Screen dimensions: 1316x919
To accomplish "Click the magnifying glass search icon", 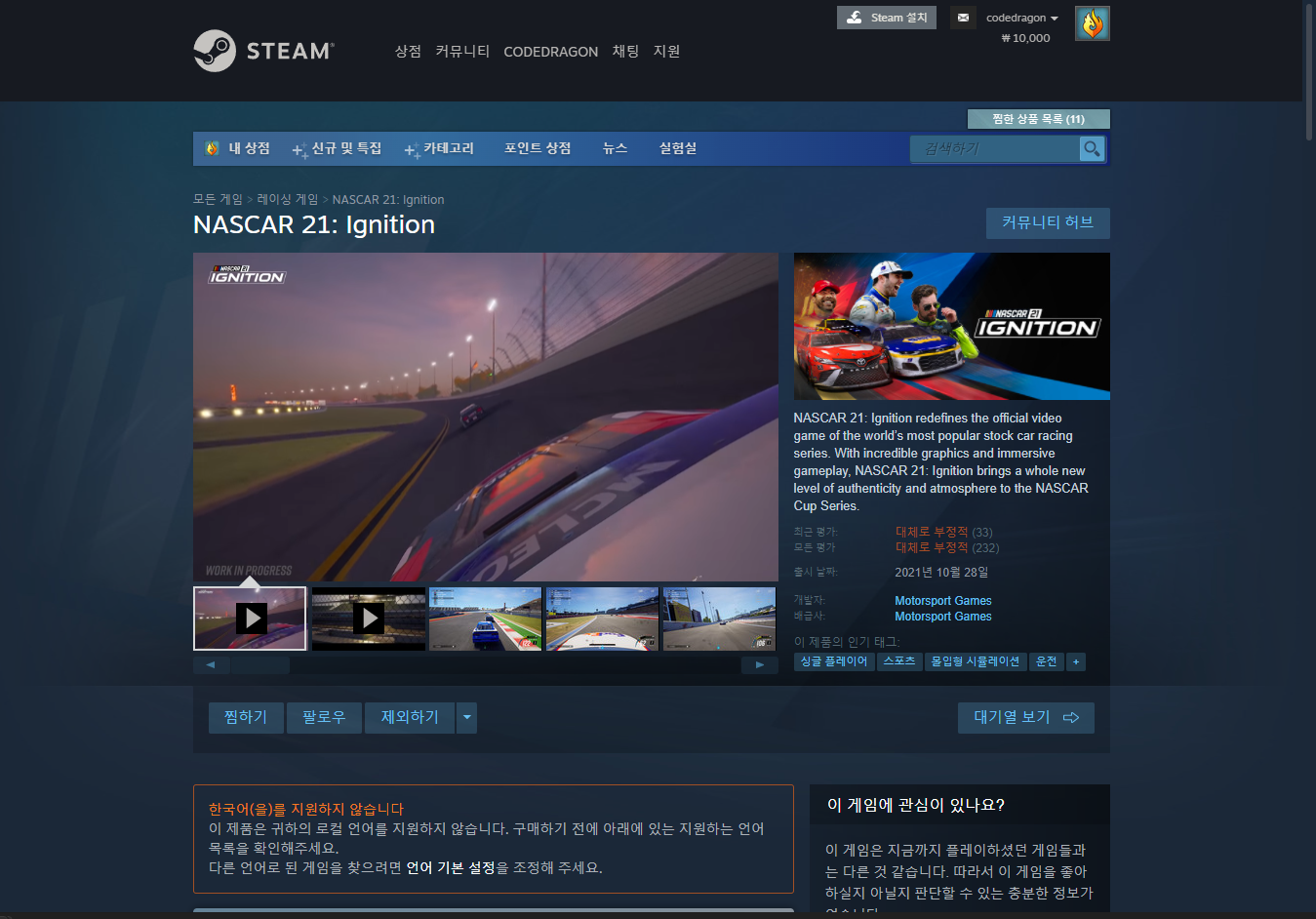I will coord(1092,148).
